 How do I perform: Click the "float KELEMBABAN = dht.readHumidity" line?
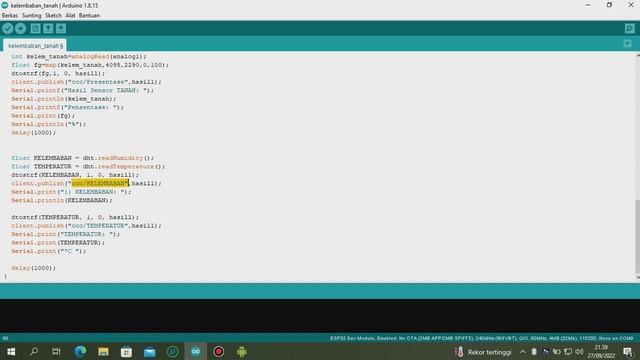pyautogui.click(x=82, y=158)
